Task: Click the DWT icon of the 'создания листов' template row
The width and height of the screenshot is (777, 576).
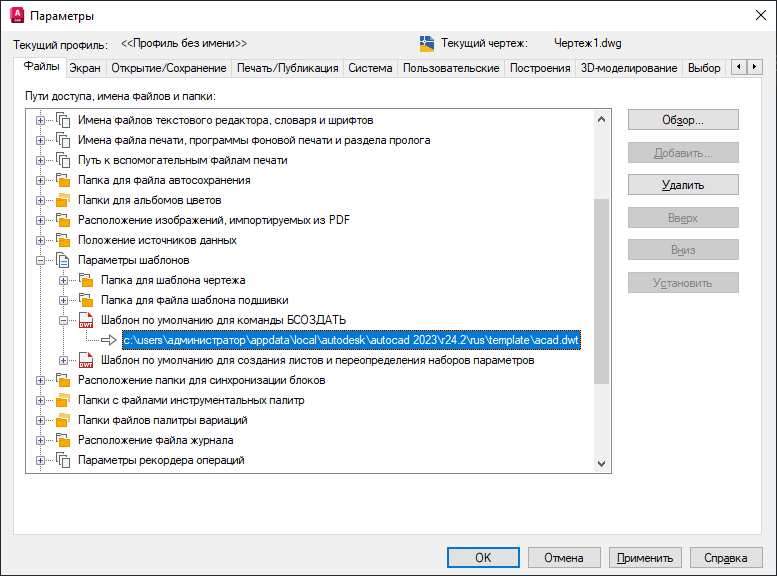Action: [86, 360]
